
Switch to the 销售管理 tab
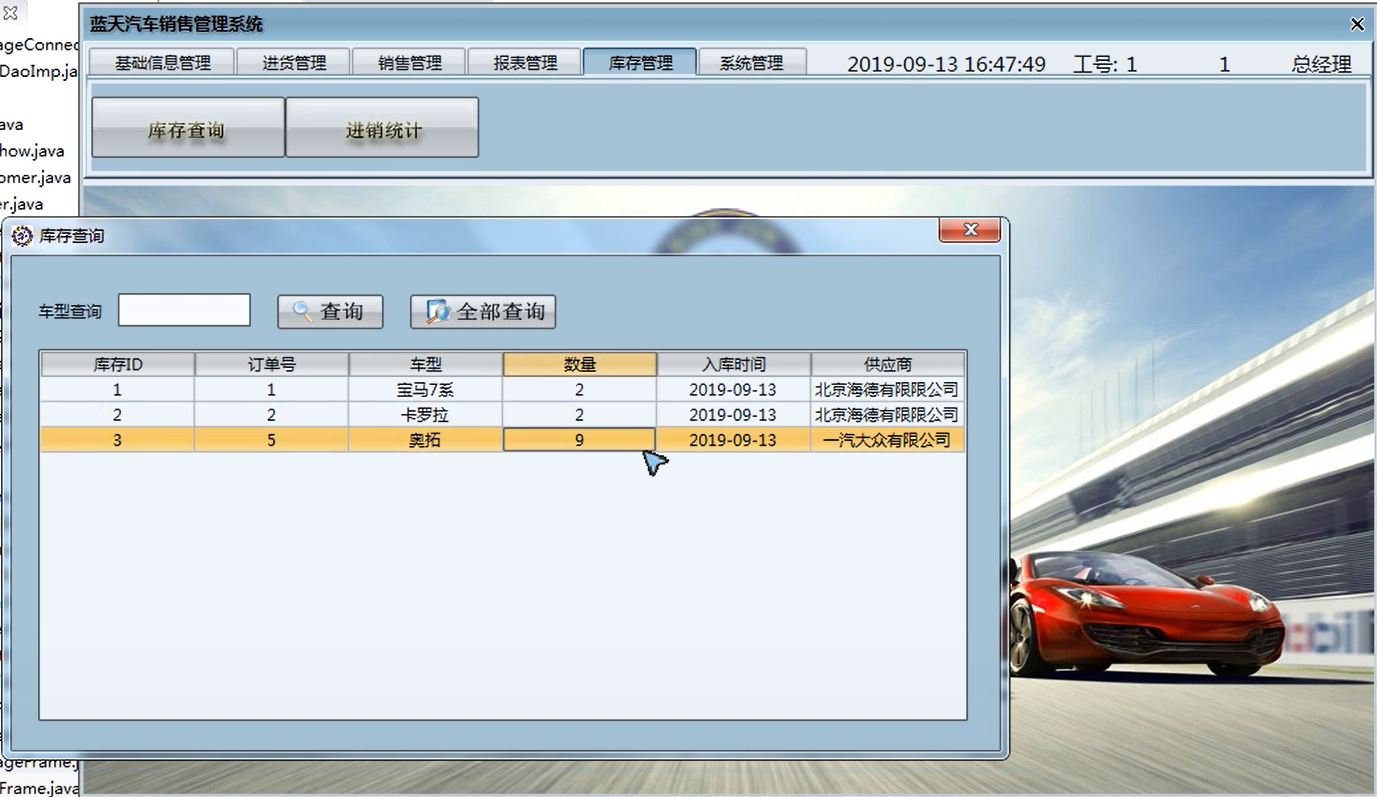(x=408, y=61)
